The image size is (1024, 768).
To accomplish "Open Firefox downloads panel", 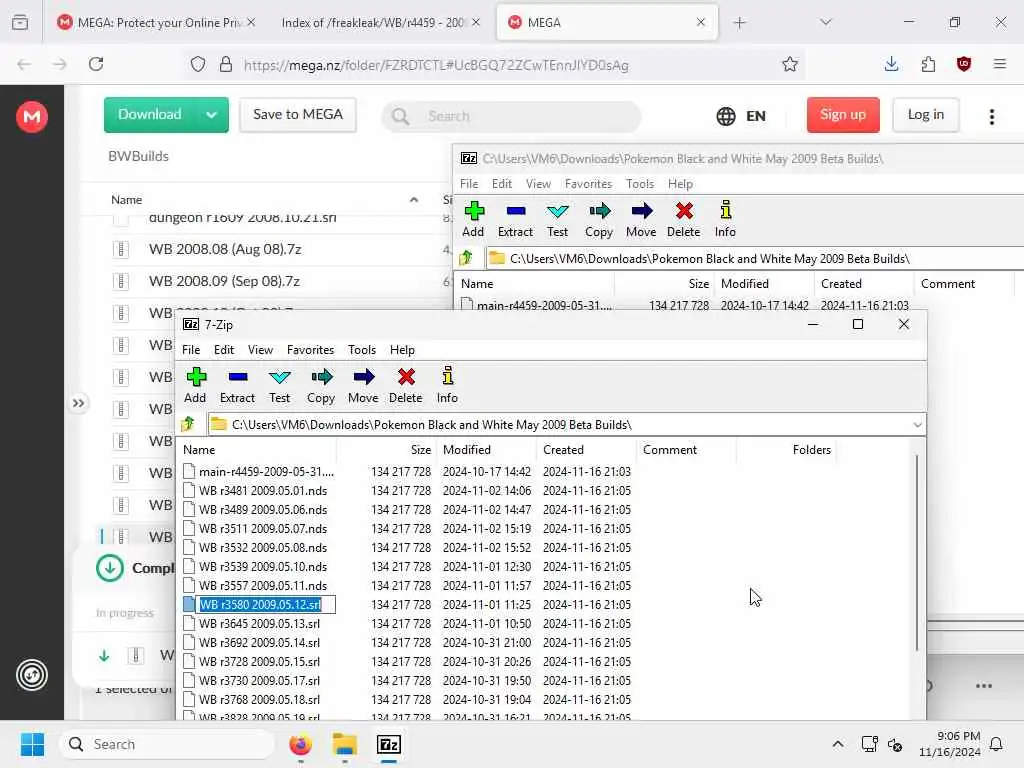I will 891,64.
